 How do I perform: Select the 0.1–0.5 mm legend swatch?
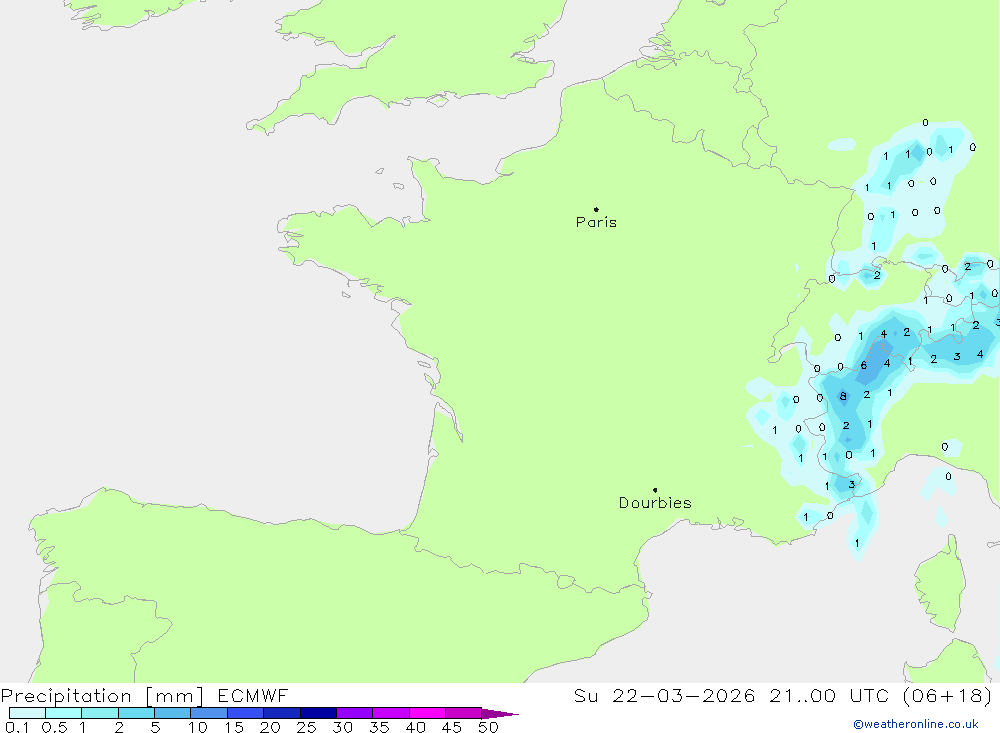coord(27,713)
